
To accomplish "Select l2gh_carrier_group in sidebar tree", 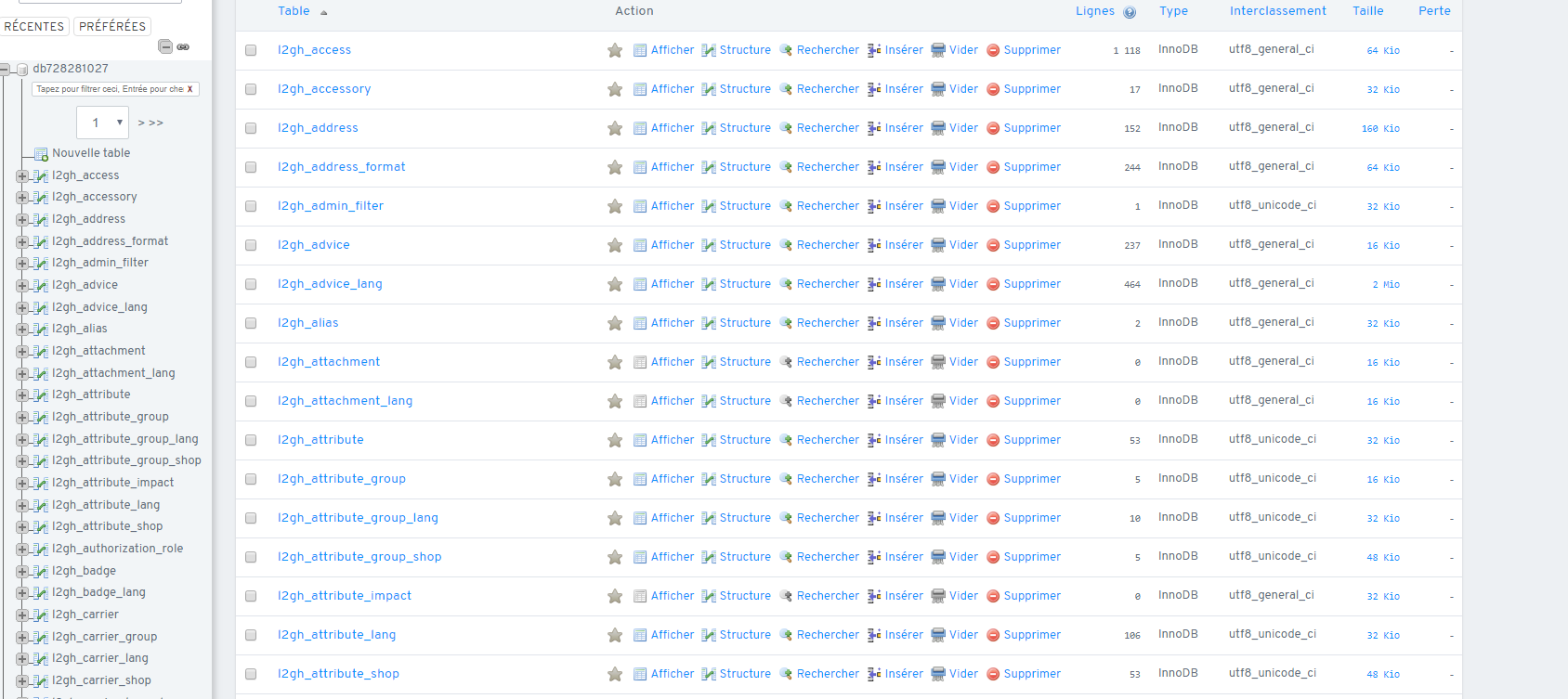I will (x=104, y=637).
